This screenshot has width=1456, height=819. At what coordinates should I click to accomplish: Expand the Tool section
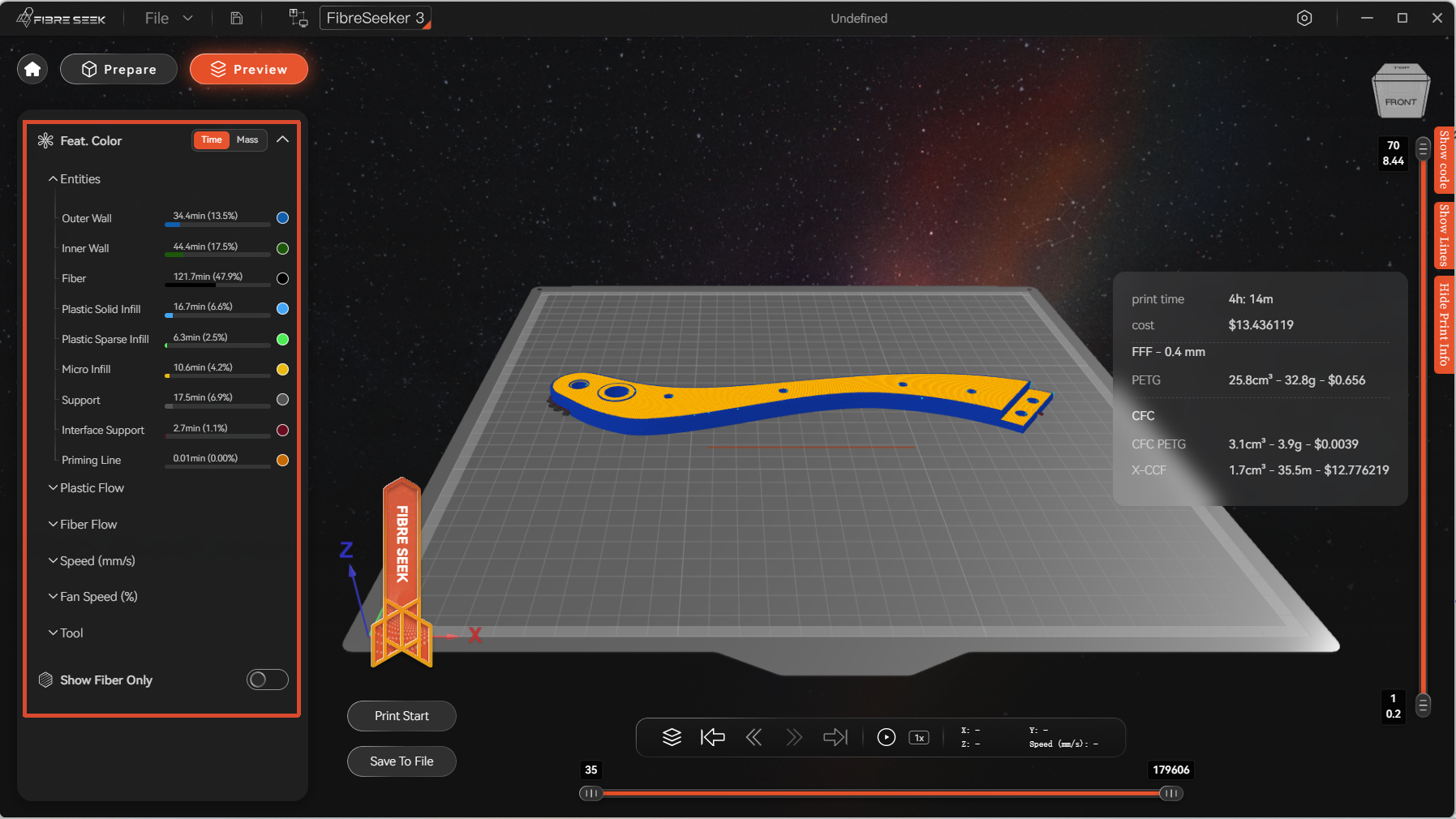pyautogui.click(x=66, y=633)
